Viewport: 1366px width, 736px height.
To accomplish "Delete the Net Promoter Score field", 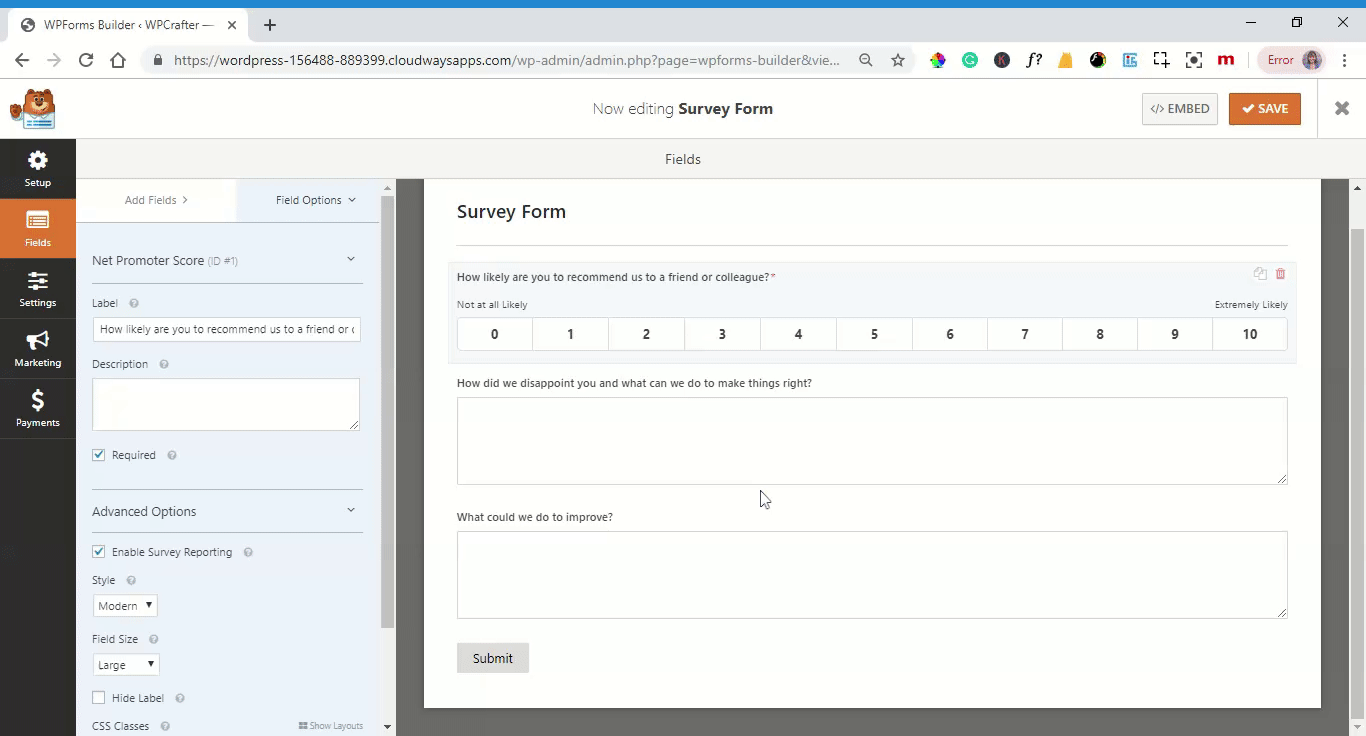I will [1280, 274].
